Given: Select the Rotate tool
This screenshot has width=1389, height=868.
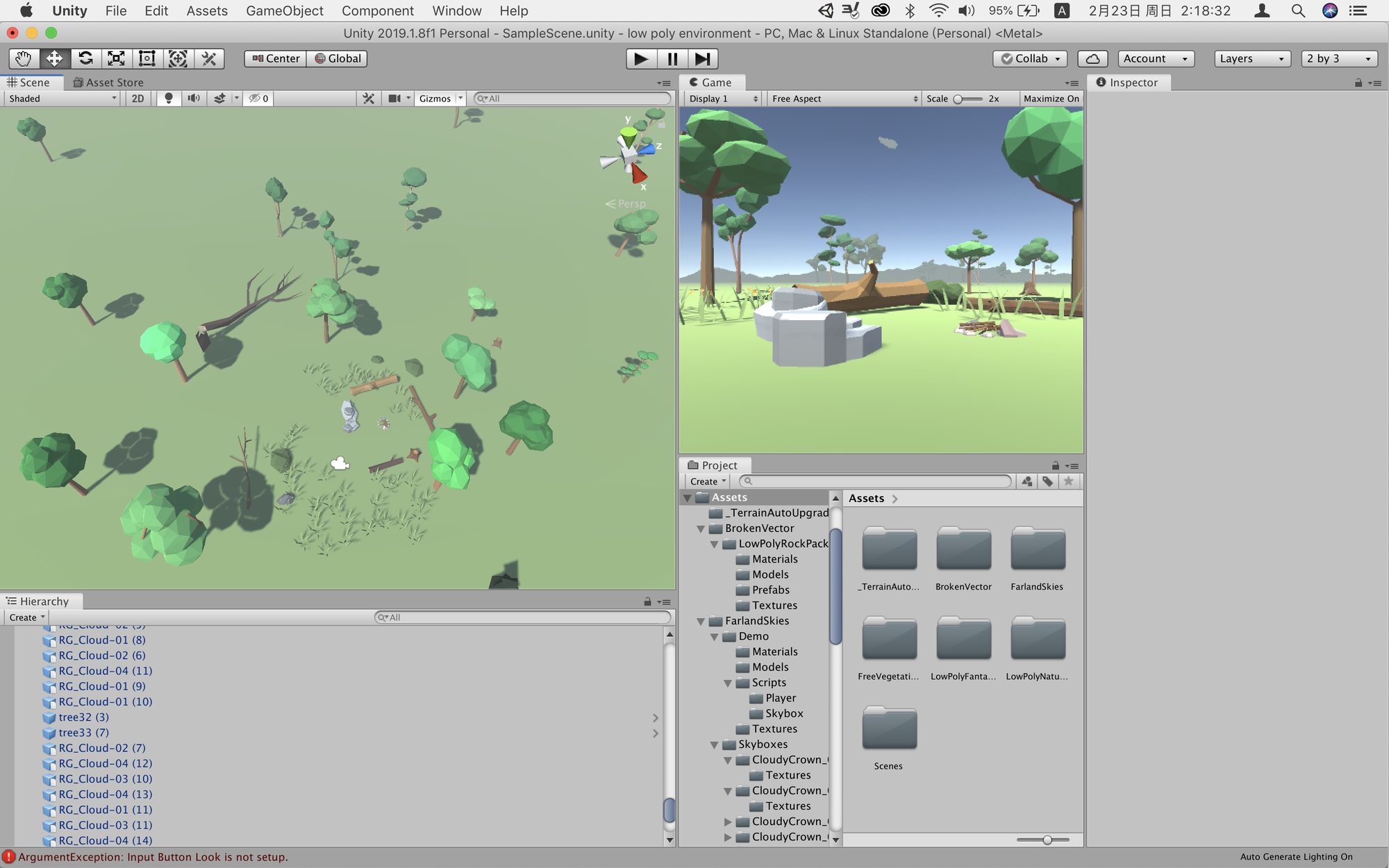Looking at the screenshot, I should (85, 59).
